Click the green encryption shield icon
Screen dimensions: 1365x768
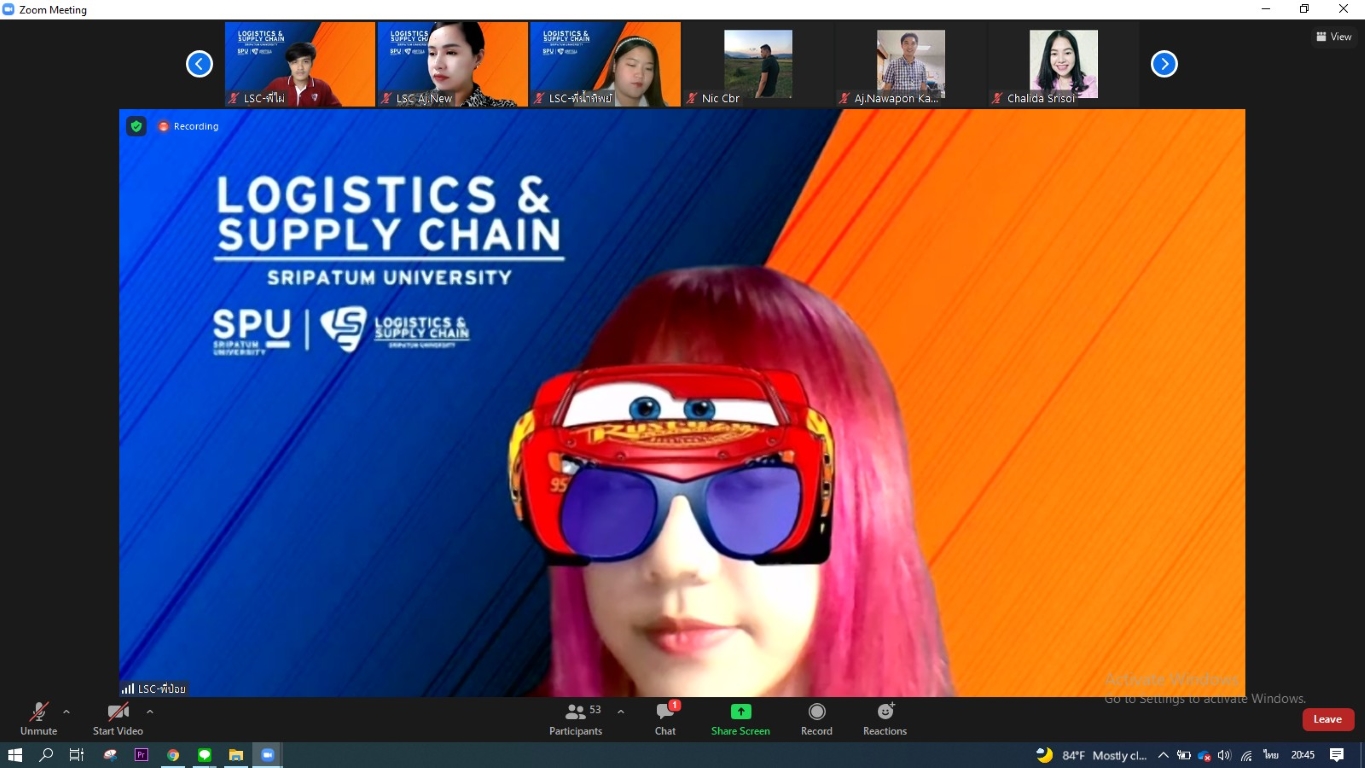(x=136, y=126)
